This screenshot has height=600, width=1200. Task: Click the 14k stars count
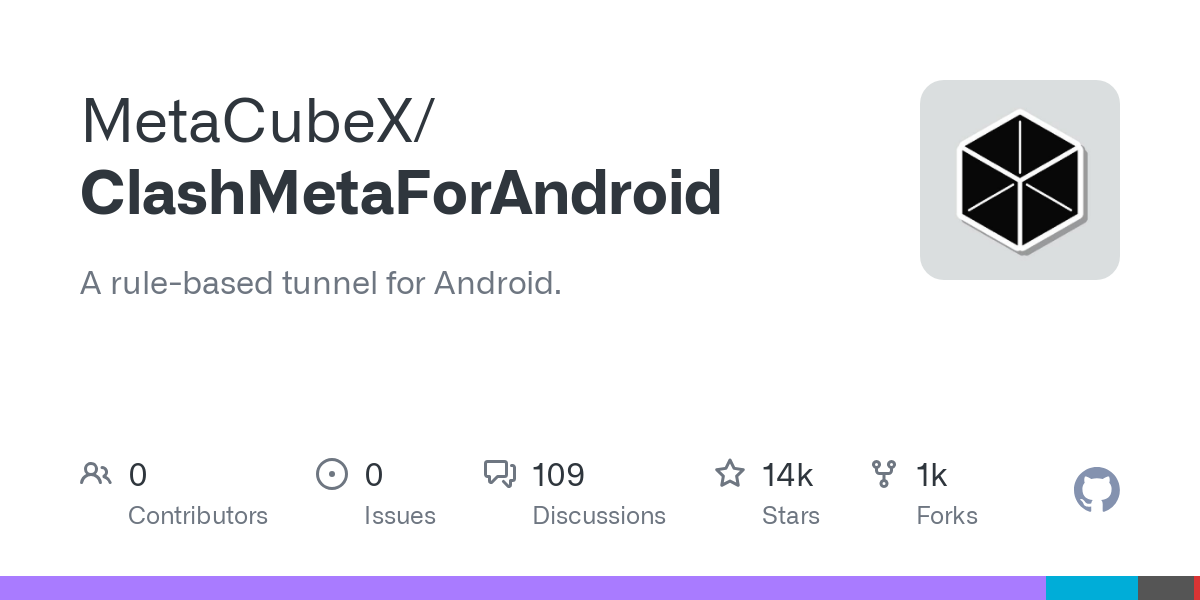pyautogui.click(x=787, y=475)
